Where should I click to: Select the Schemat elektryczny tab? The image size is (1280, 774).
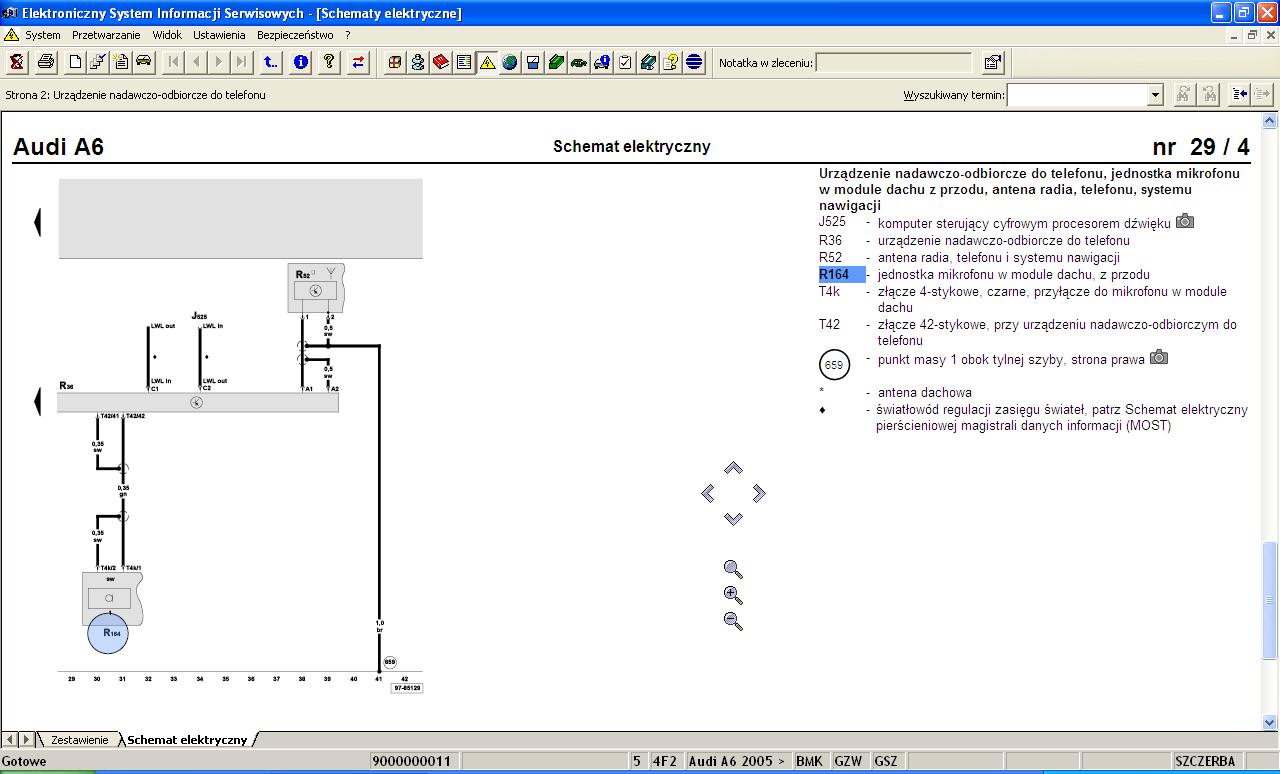point(187,740)
